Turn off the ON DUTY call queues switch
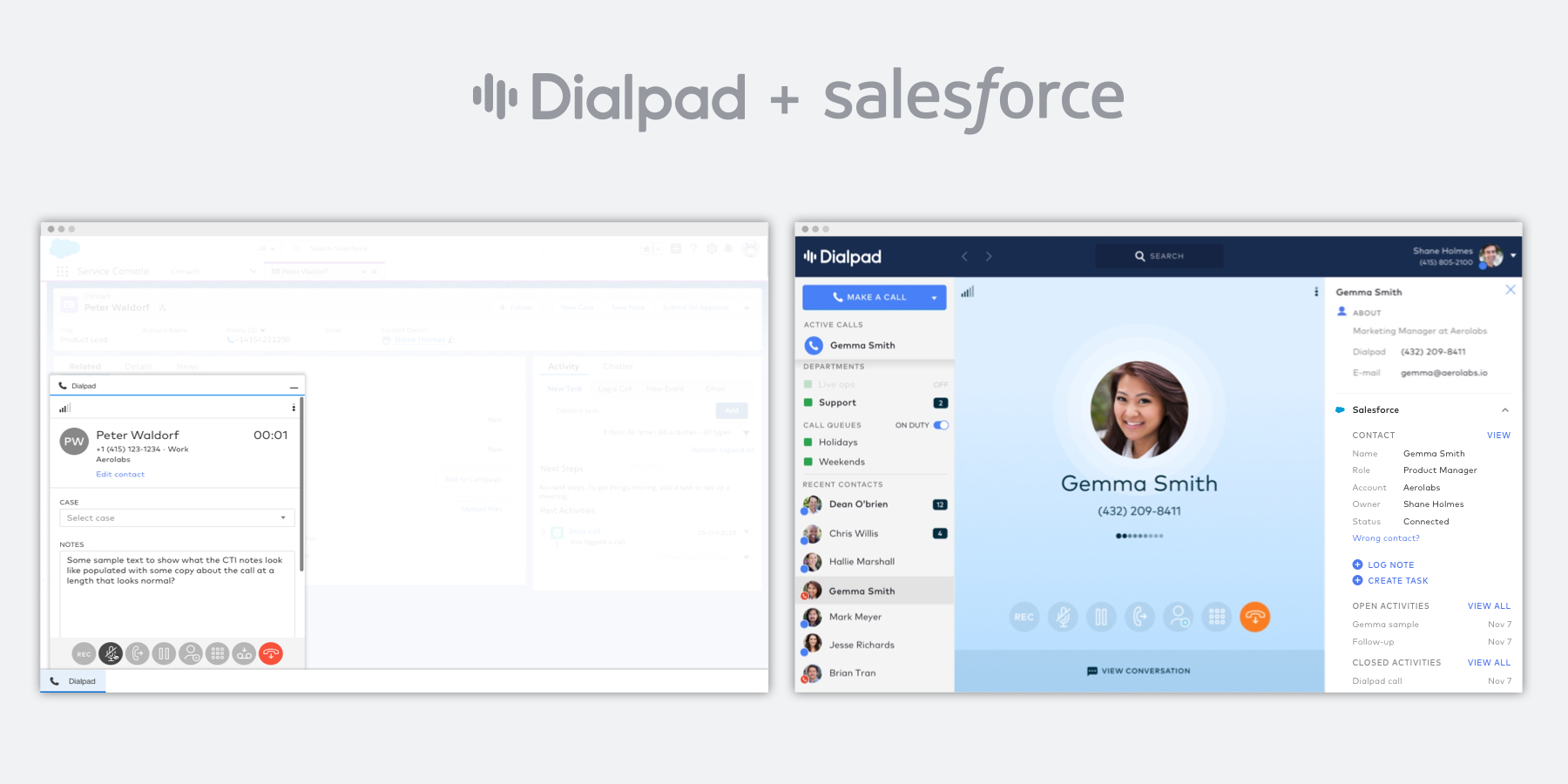This screenshot has height=784, width=1568. [x=939, y=425]
